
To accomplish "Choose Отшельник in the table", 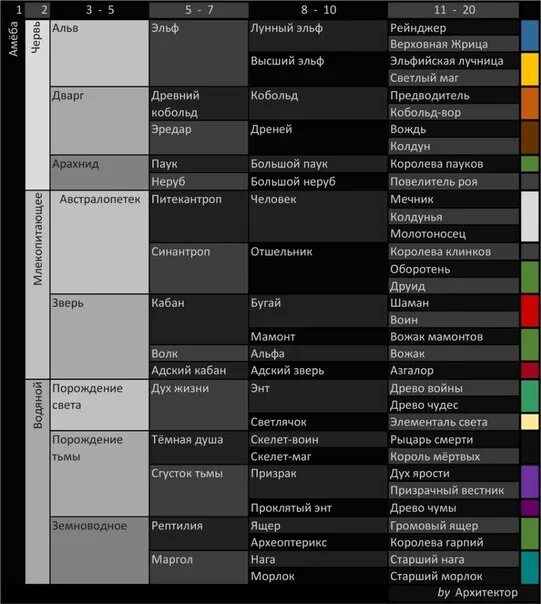I will 318,268.
